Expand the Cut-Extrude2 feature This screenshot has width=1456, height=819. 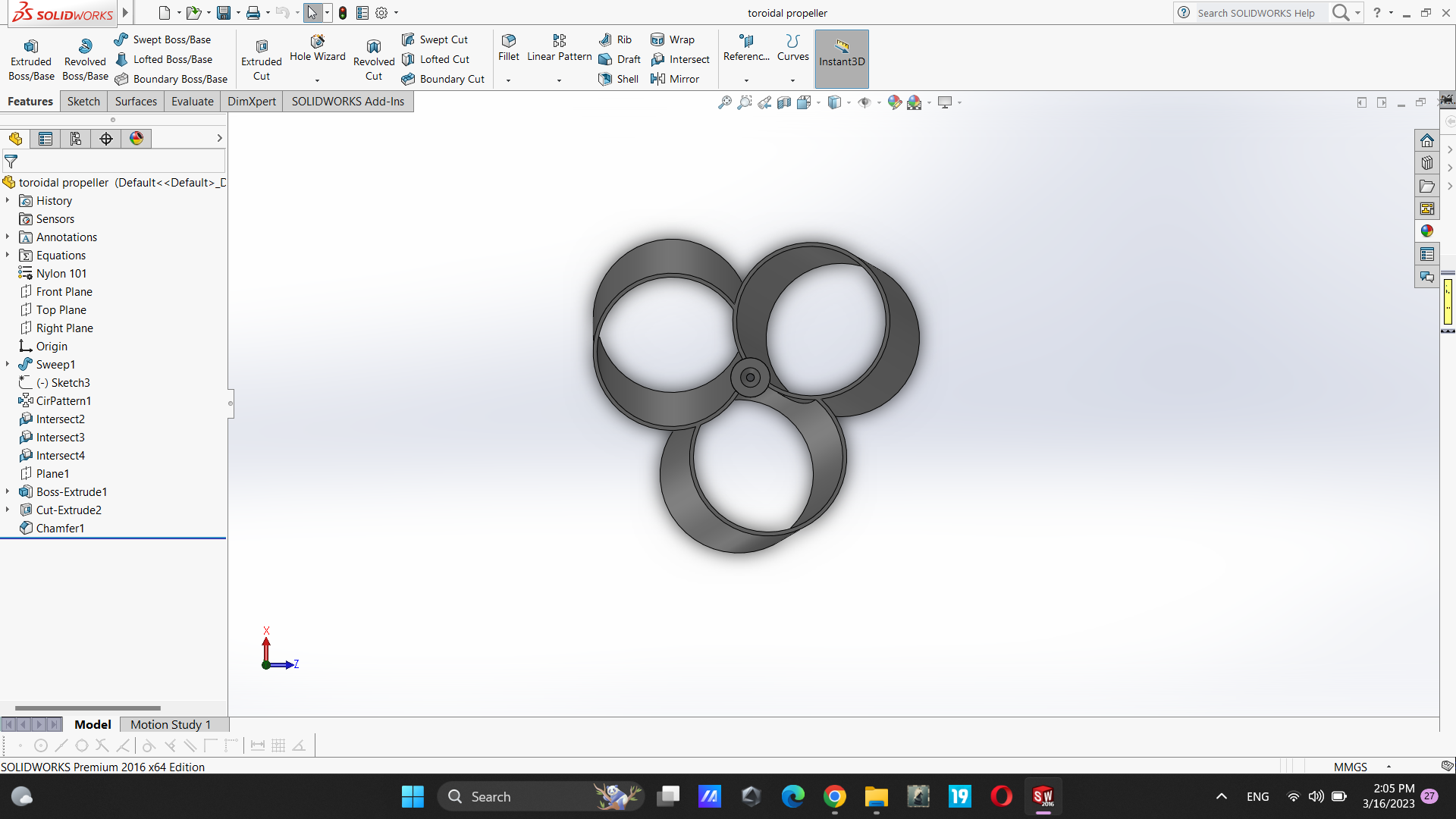pyautogui.click(x=8, y=510)
